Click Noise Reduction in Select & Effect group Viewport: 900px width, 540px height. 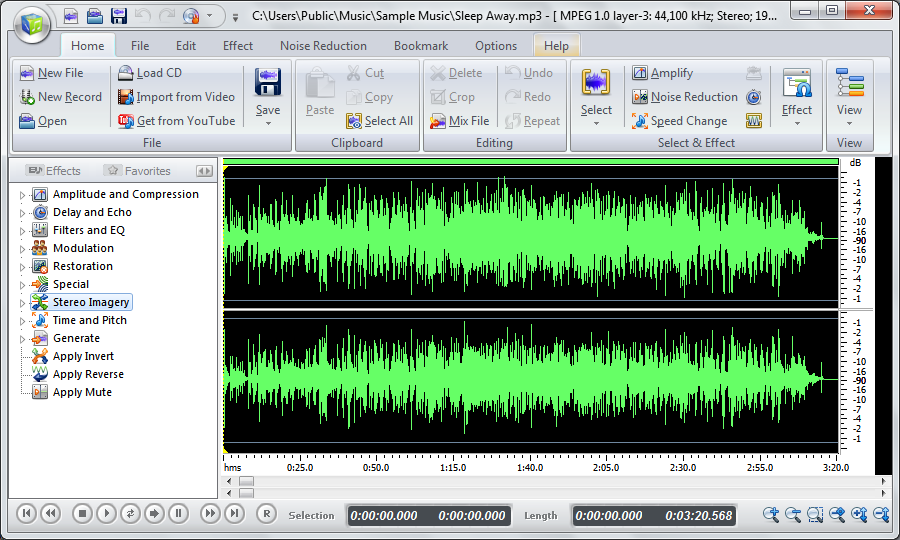click(x=685, y=97)
